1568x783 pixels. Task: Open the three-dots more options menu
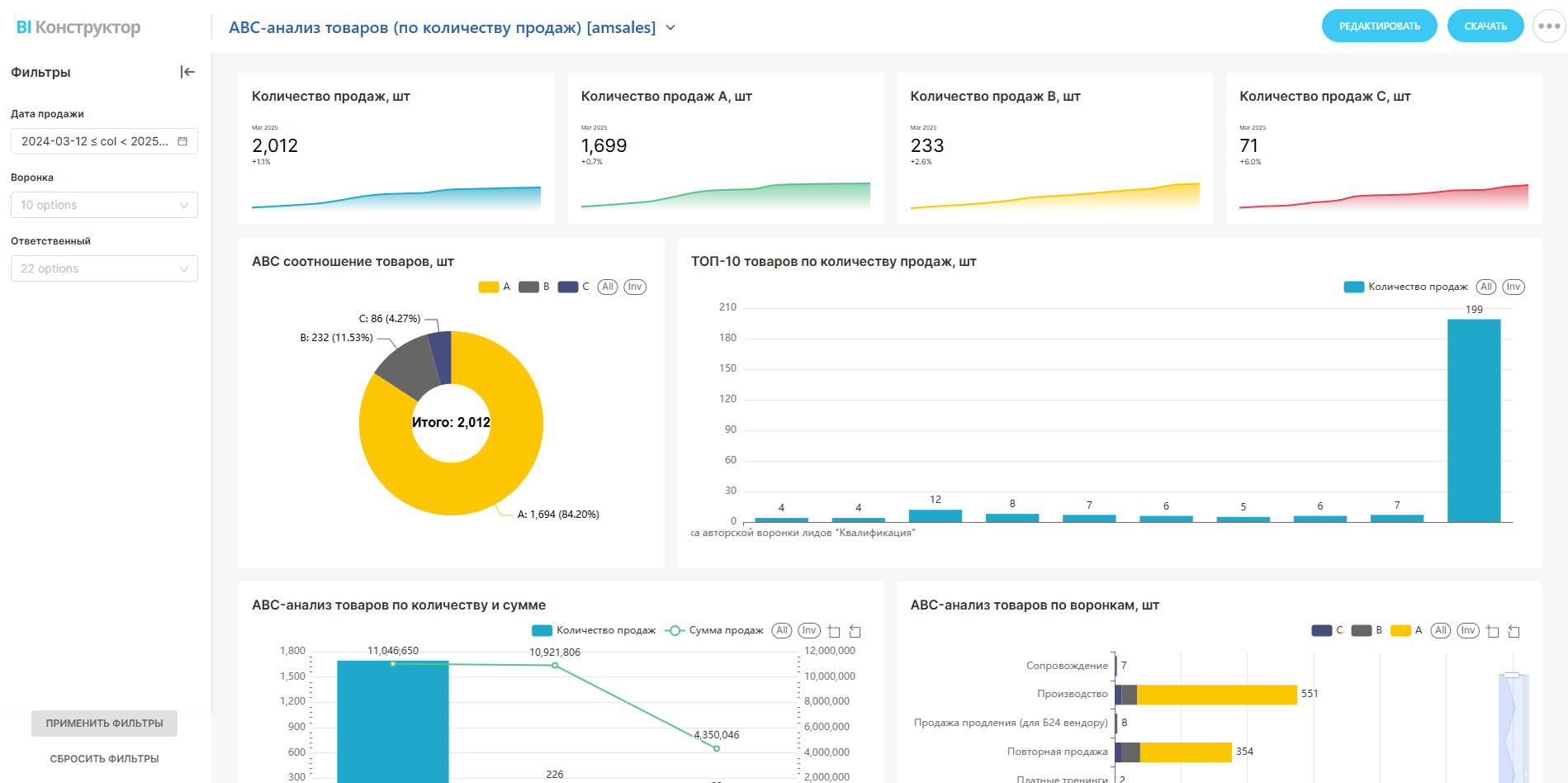[x=1549, y=26]
